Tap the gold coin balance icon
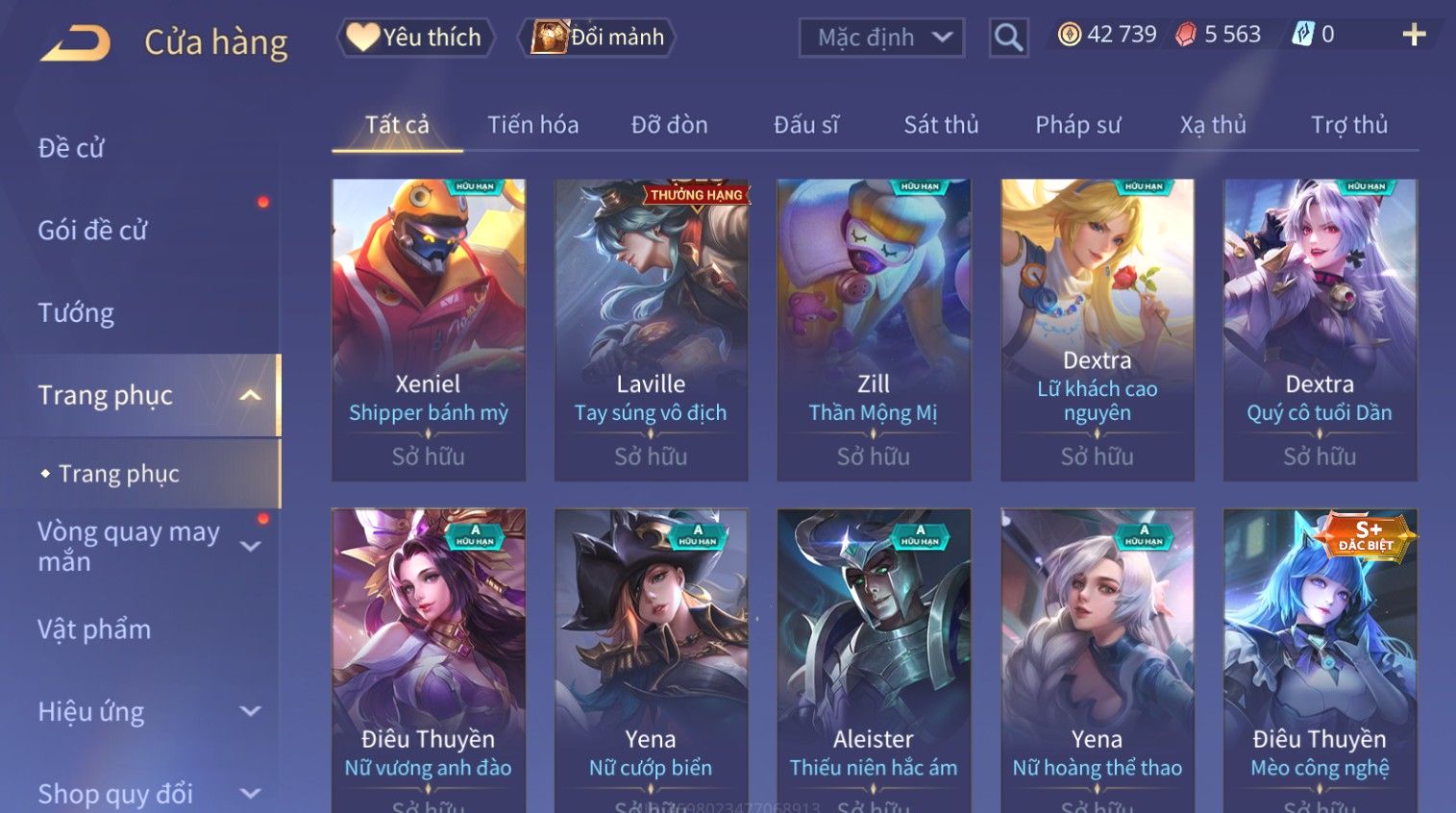The image size is (1456, 813). click(x=1069, y=35)
